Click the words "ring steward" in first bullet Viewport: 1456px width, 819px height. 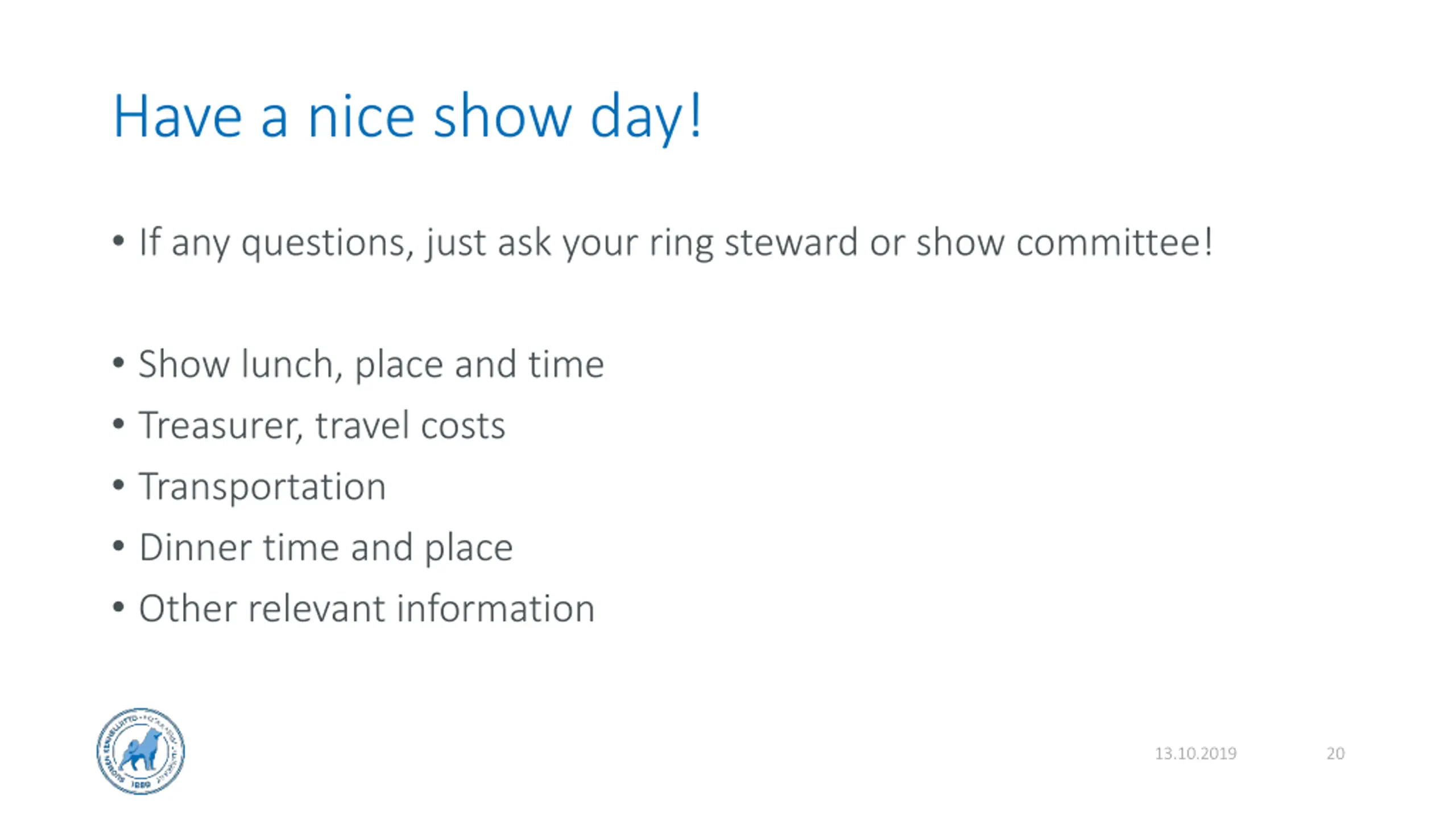click(752, 243)
